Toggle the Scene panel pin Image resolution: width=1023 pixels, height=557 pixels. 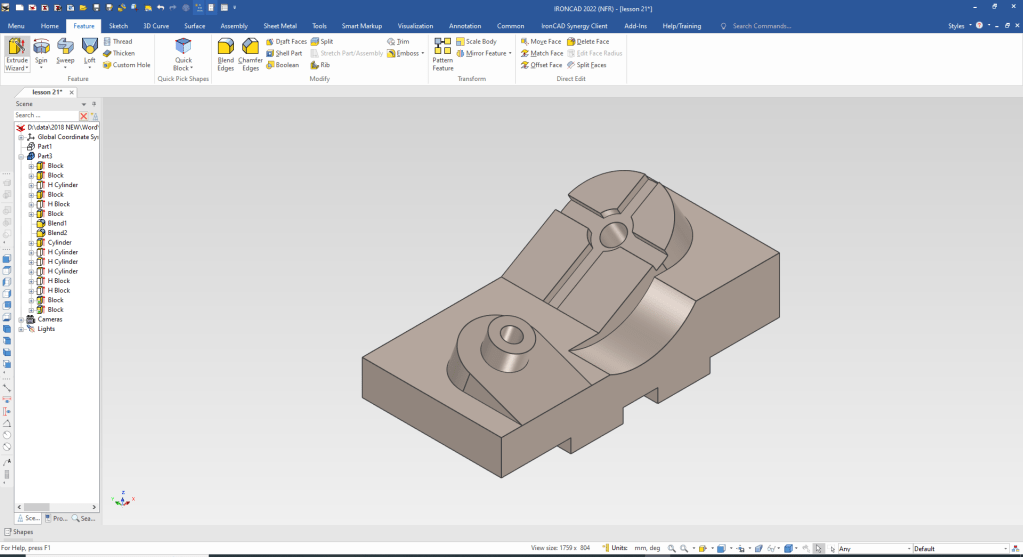[94, 104]
